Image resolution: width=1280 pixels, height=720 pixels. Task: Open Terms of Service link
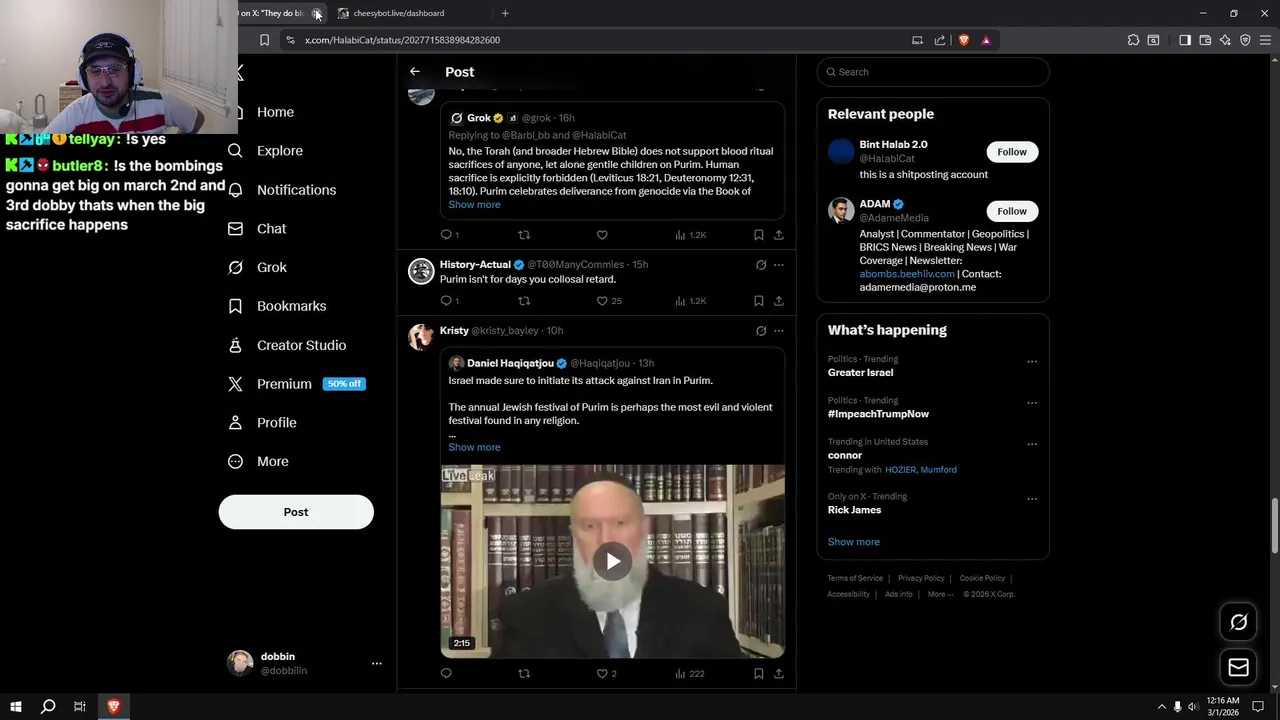point(855,578)
